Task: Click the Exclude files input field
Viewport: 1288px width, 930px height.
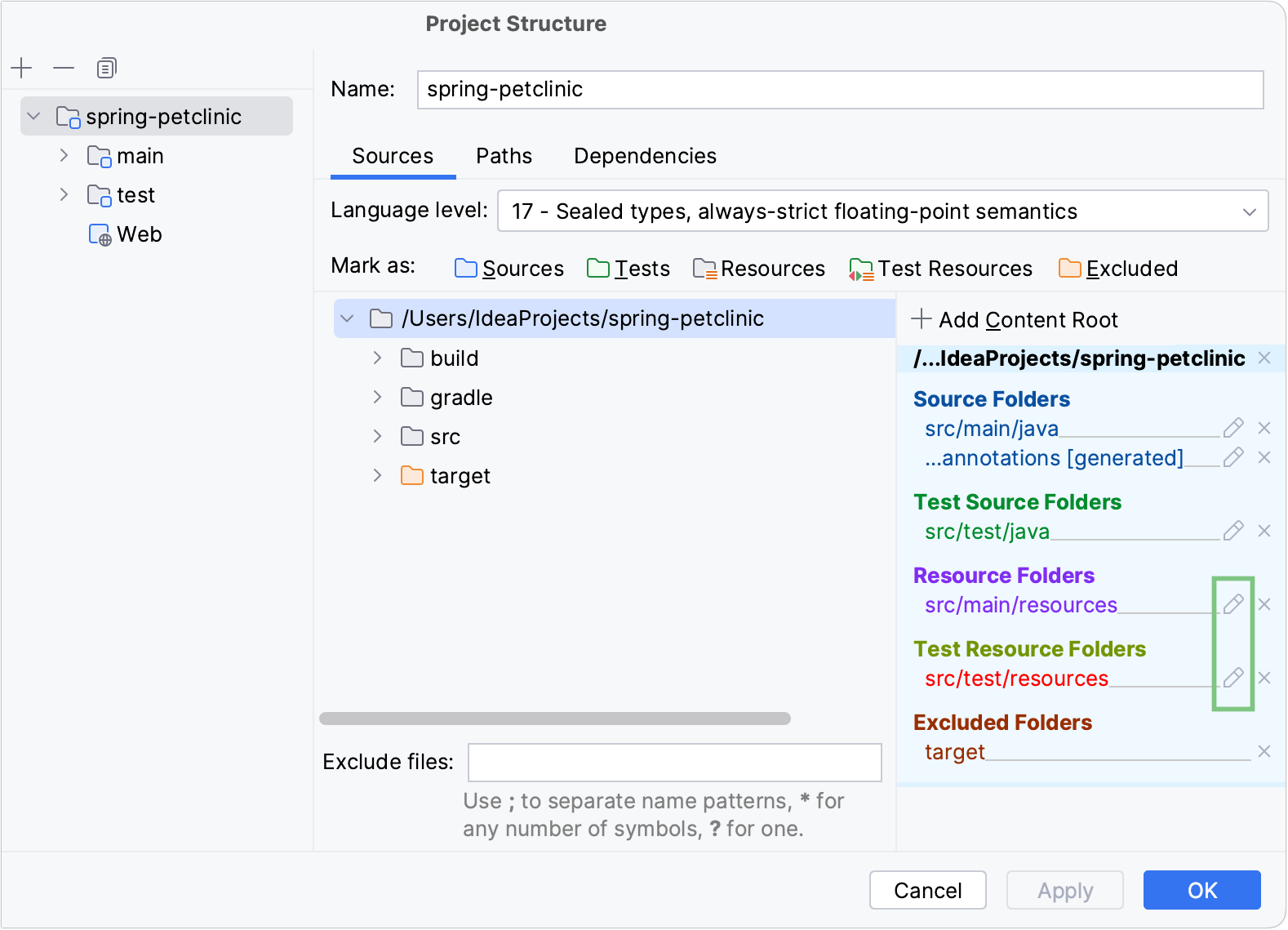Action: coord(674,762)
